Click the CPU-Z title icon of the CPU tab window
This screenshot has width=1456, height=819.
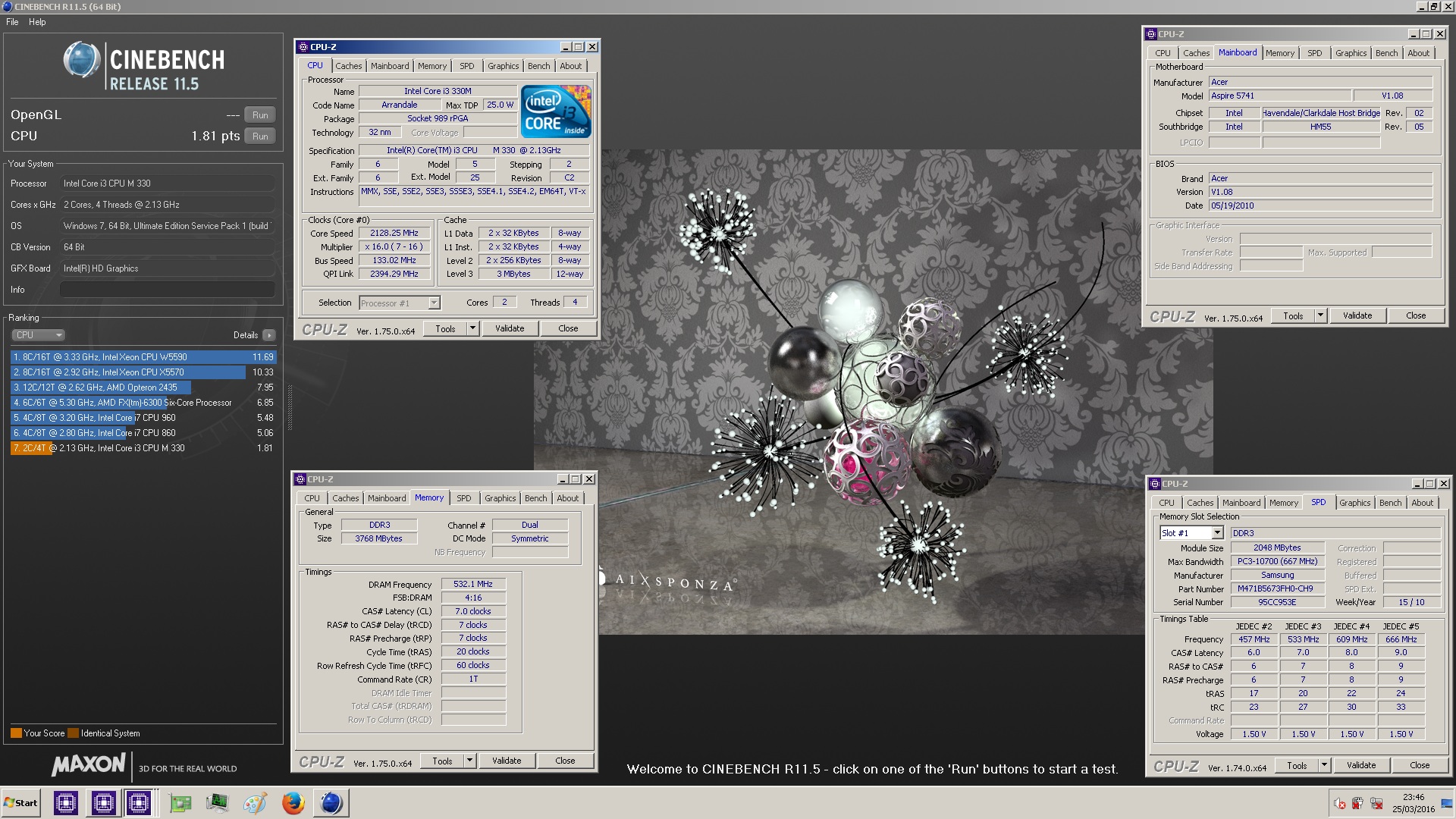click(x=303, y=47)
